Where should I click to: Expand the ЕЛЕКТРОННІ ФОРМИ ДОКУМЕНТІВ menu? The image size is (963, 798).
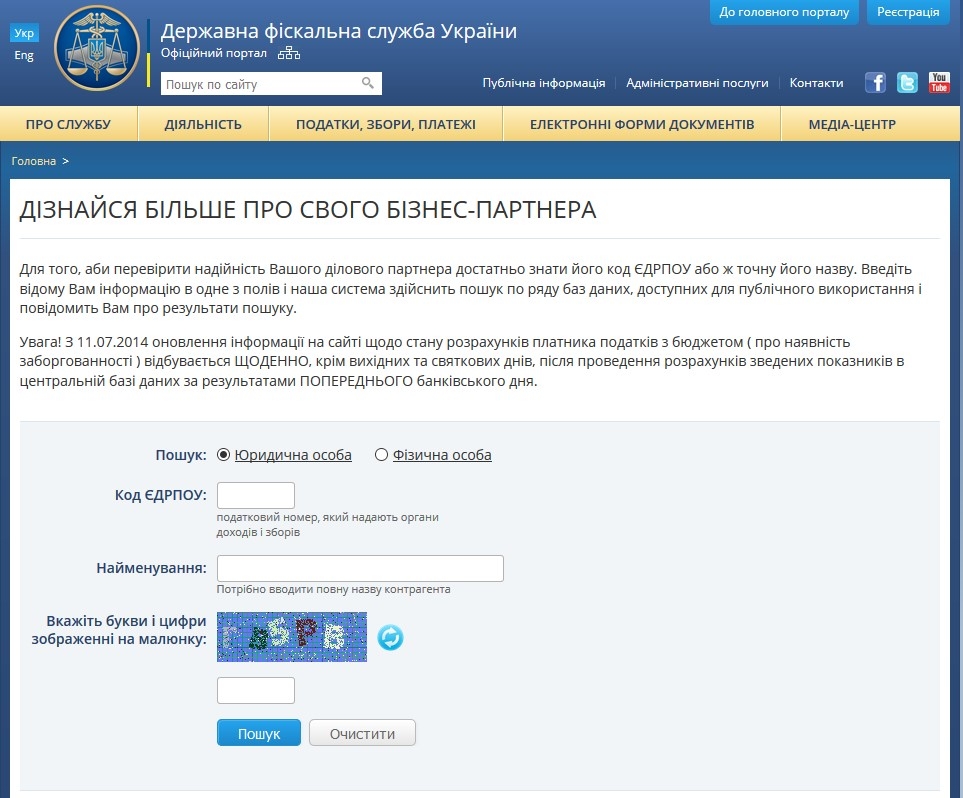tap(642, 125)
